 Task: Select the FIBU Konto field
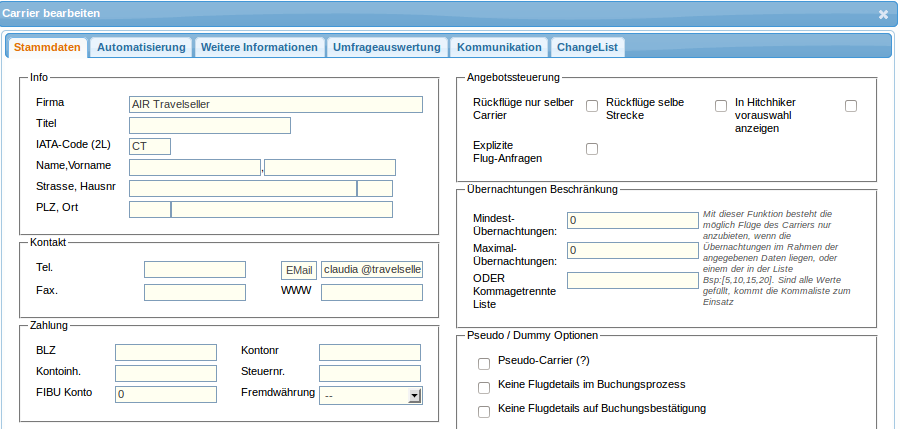pos(166,395)
